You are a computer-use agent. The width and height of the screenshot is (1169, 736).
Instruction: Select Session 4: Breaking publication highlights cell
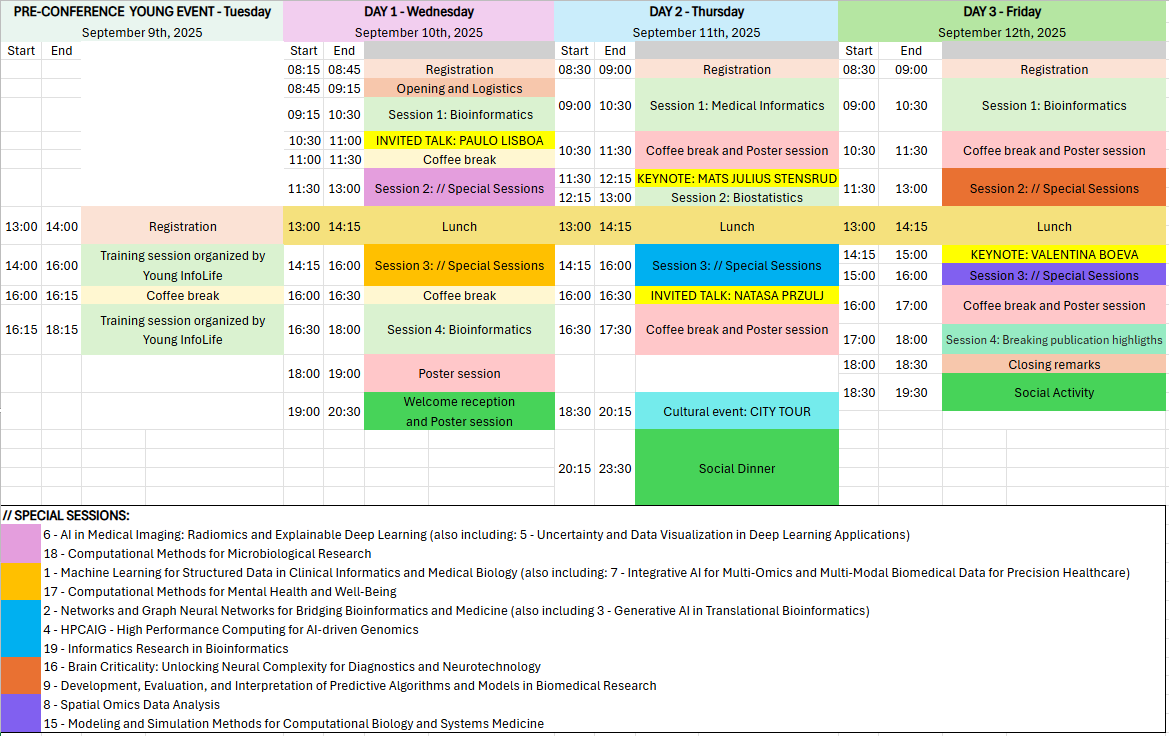coord(1054,340)
